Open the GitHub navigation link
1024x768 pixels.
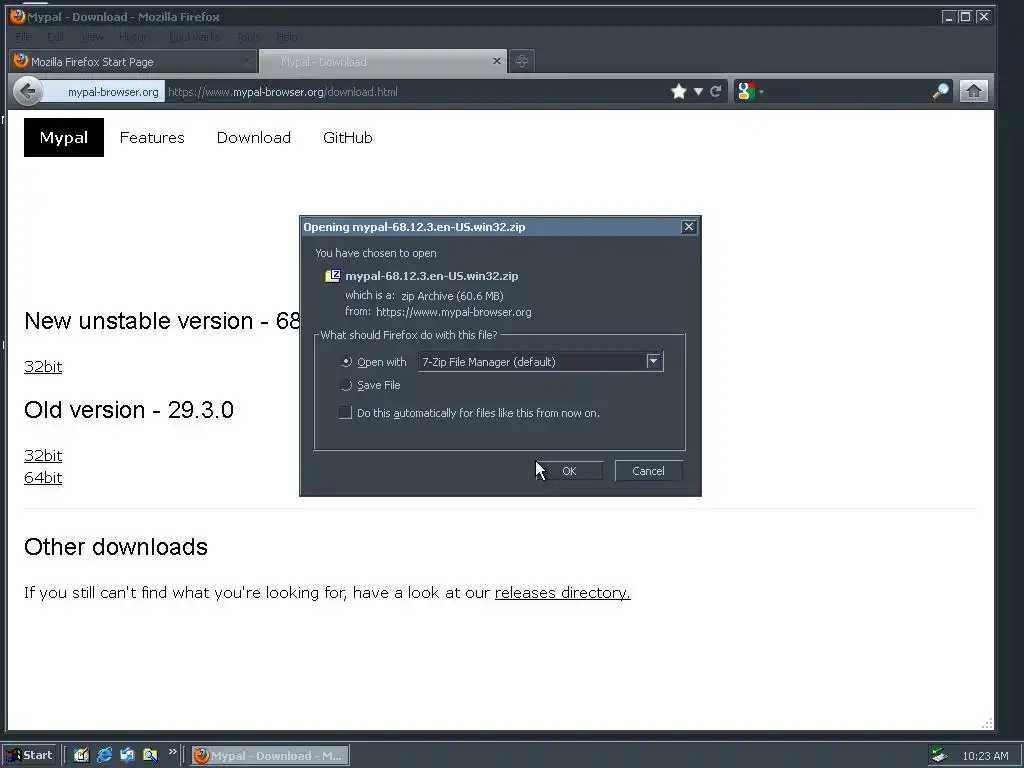(x=347, y=138)
